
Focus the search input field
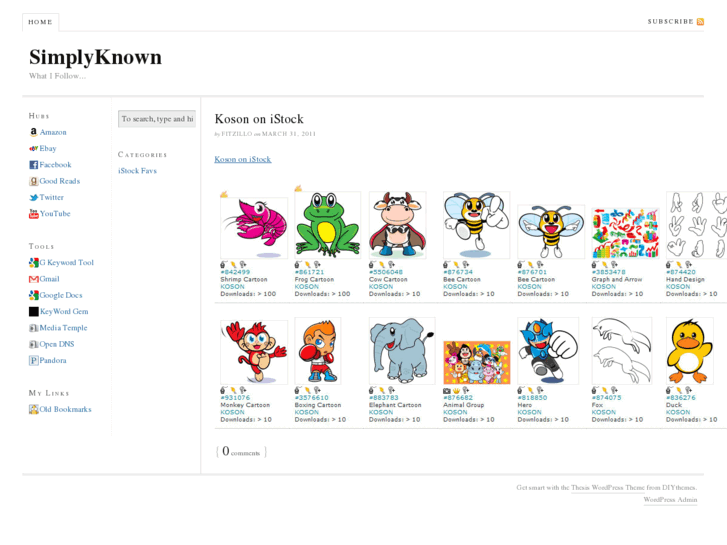(156, 119)
